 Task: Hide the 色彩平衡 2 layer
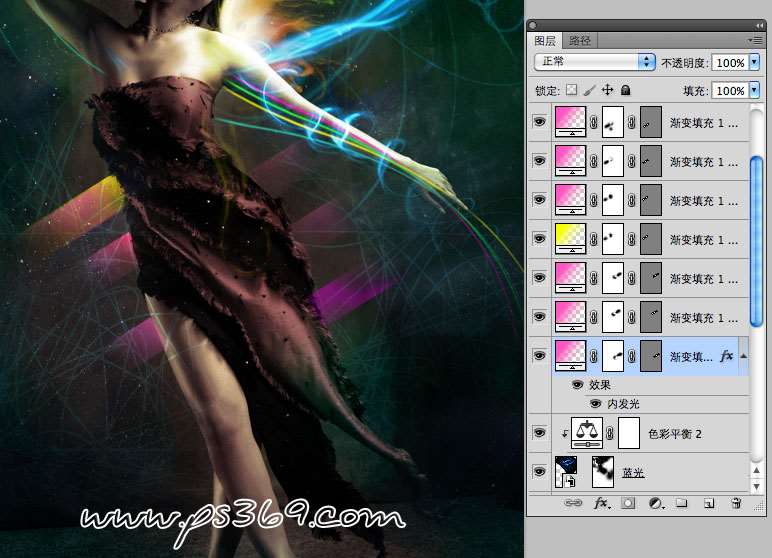(x=540, y=433)
